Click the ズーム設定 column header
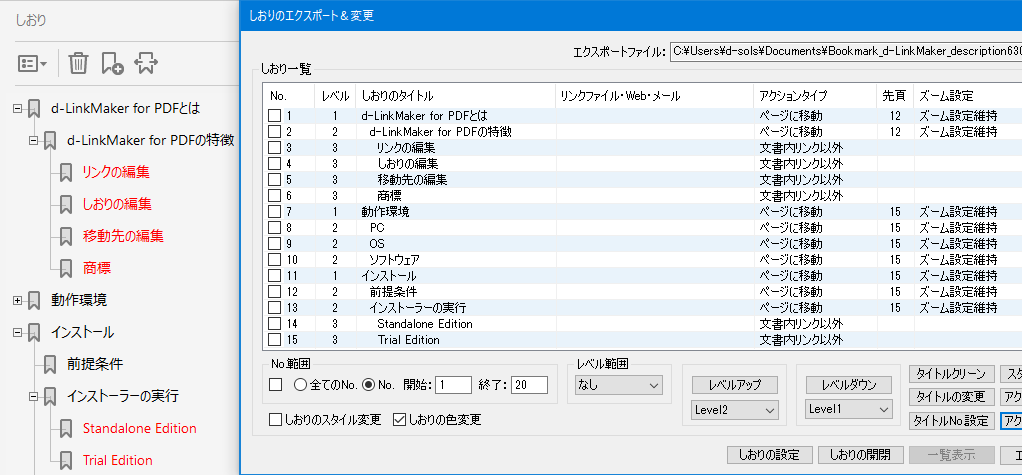Screen dimensions: 1022x475 pyautogui.click(x=967, y=96)
